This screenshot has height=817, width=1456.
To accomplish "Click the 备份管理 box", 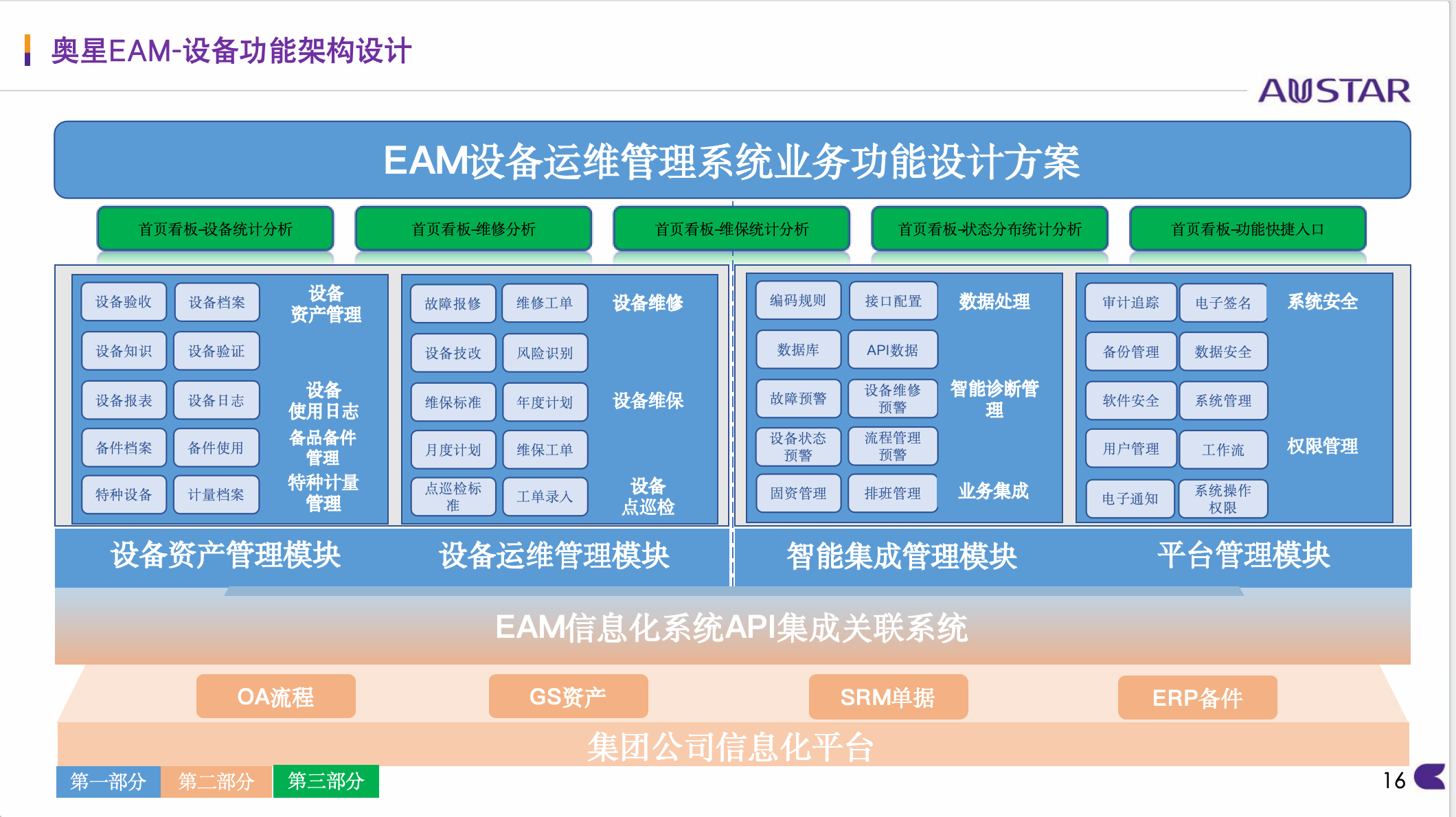I will pyautogui.click(x=1130, y=352).
